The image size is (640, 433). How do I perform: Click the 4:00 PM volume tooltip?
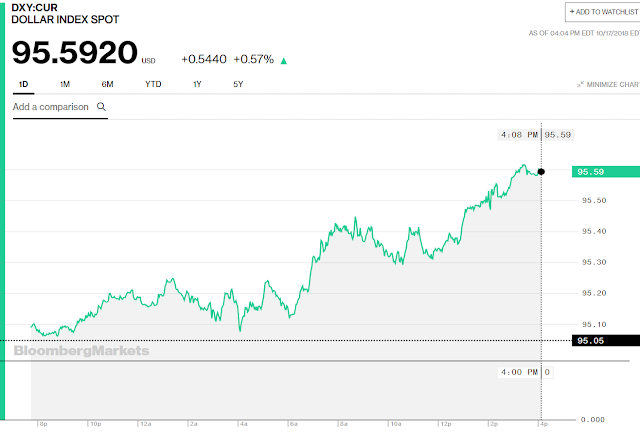click(526, 372)
